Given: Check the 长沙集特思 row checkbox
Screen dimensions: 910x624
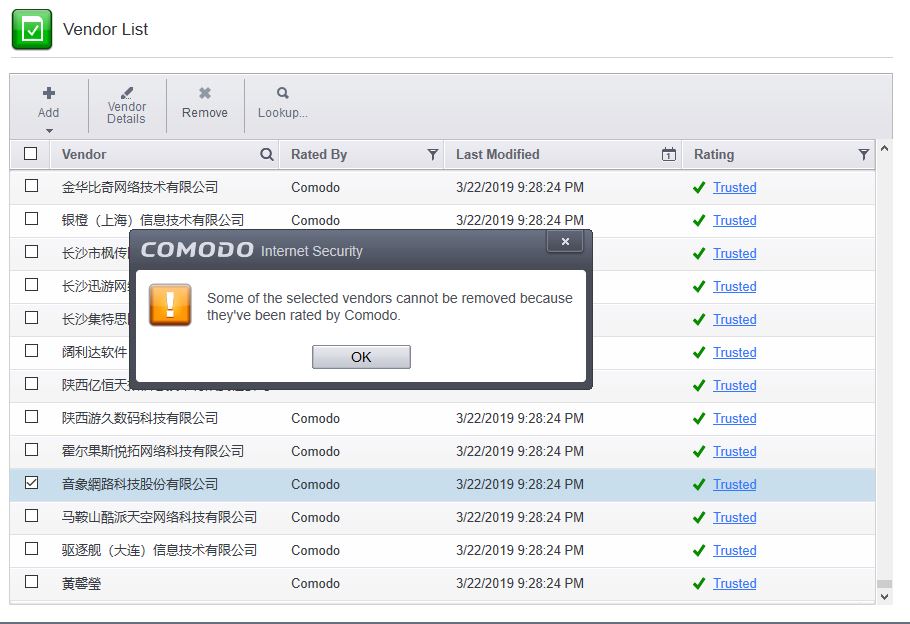Looking at the screenshot, I should (31, 318).
